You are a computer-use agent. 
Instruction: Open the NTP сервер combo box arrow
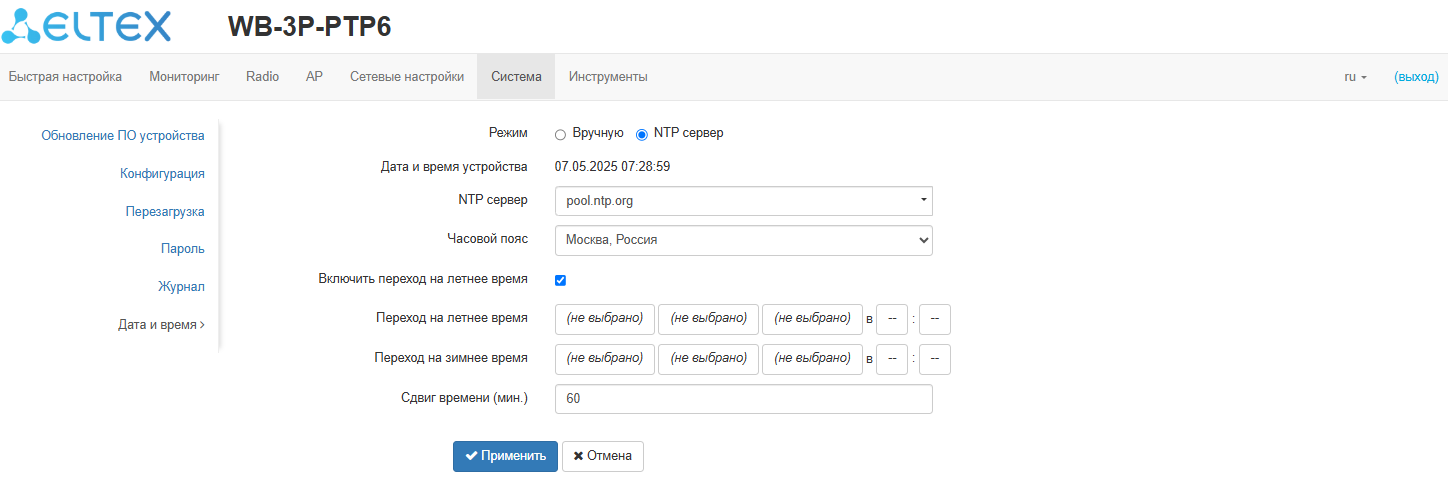pos(923,201)
